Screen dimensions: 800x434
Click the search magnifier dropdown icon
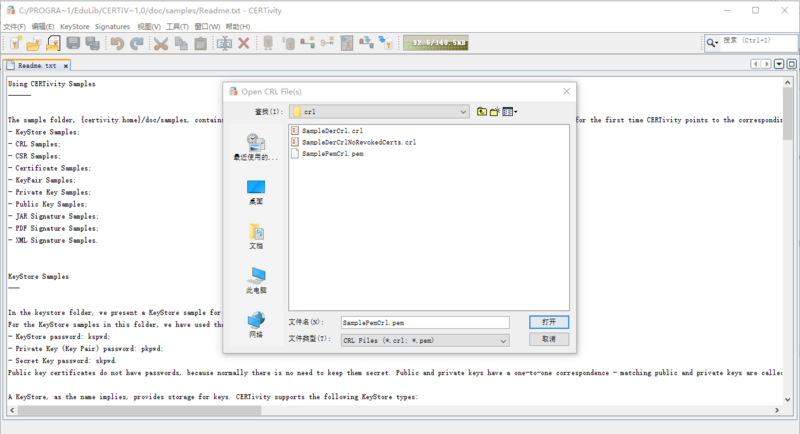tap(712, 43)
